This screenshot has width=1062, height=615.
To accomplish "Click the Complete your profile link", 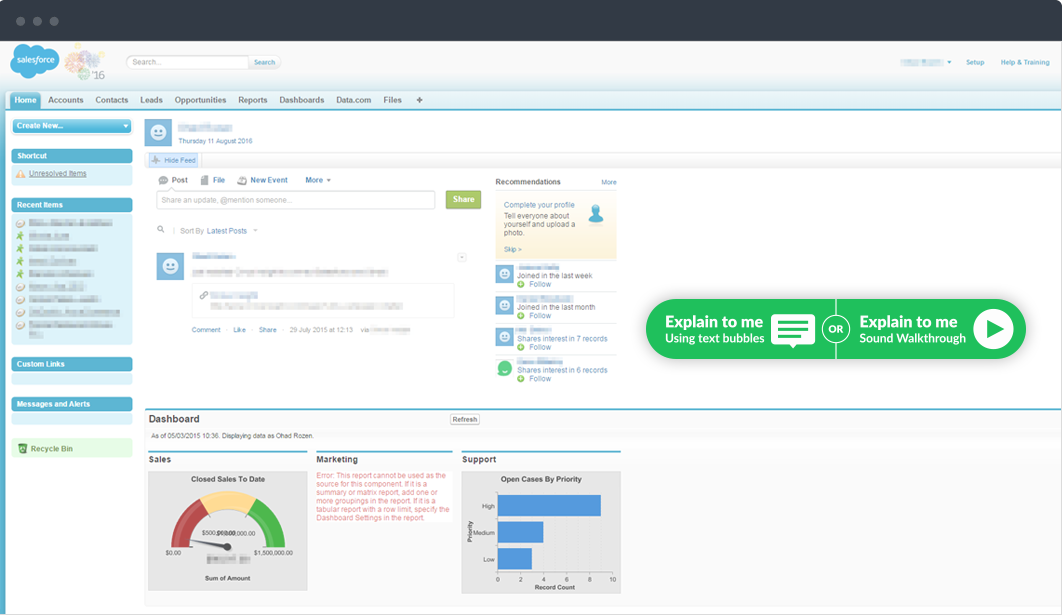I will click(539, 205).
